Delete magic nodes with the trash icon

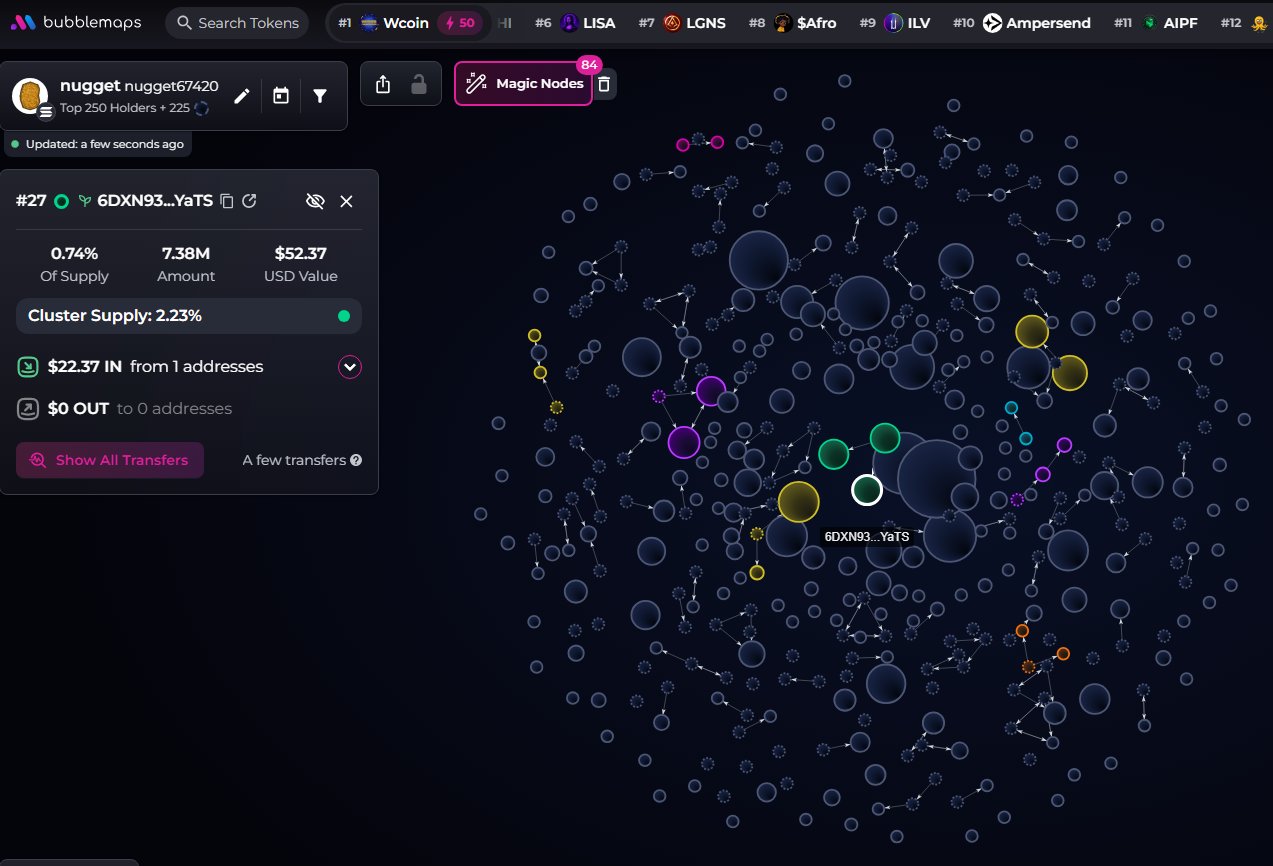point(604,85)
